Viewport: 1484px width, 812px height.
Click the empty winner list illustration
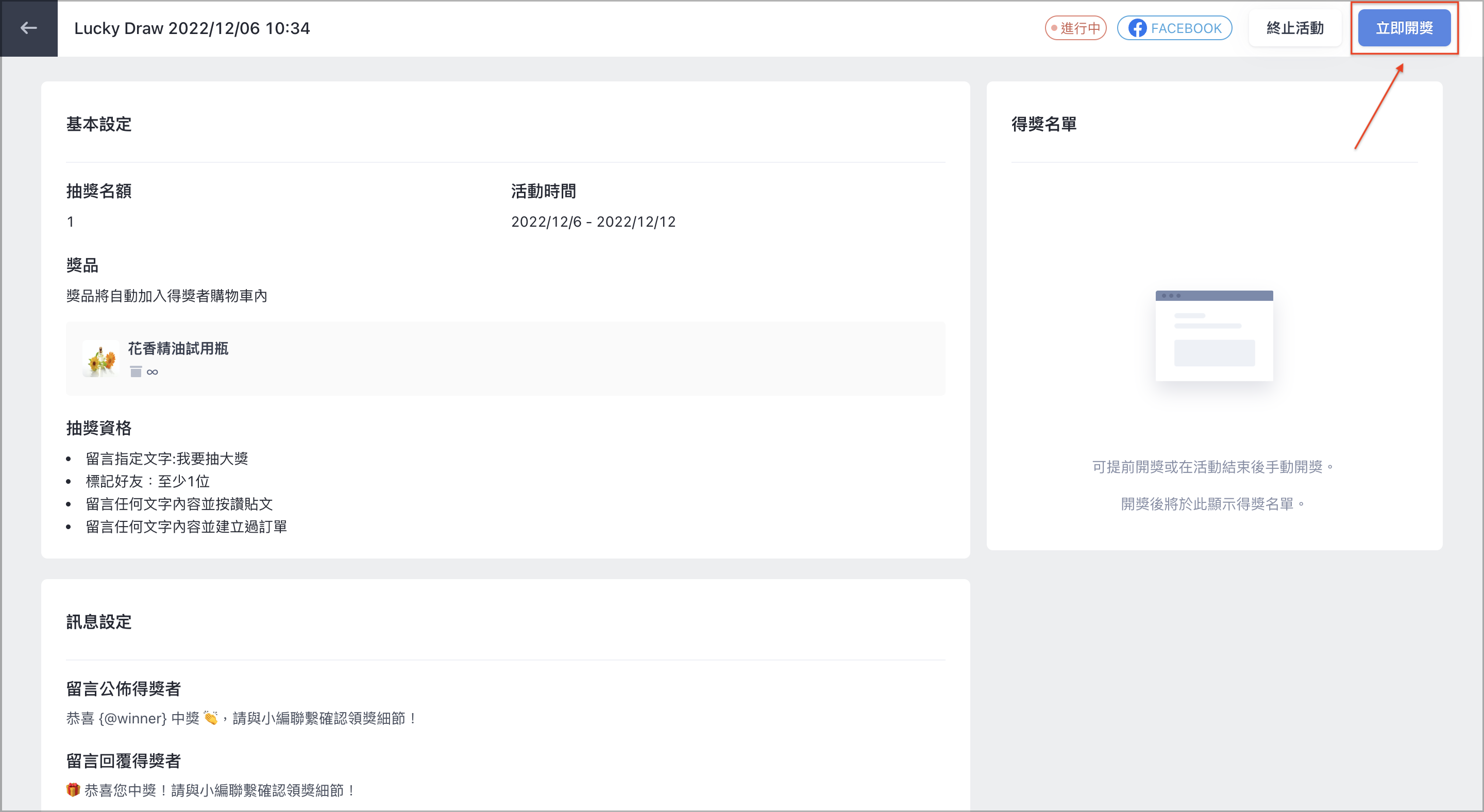click(1214, 336)
